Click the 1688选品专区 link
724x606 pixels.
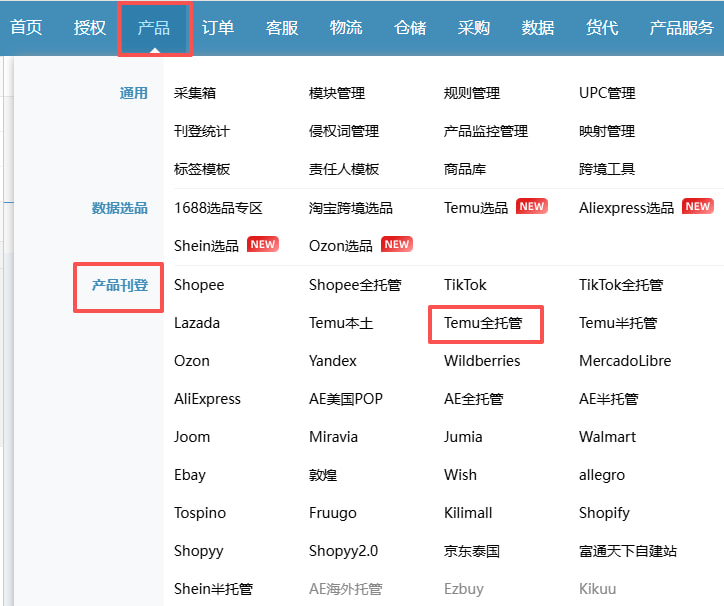click(218, 208)
